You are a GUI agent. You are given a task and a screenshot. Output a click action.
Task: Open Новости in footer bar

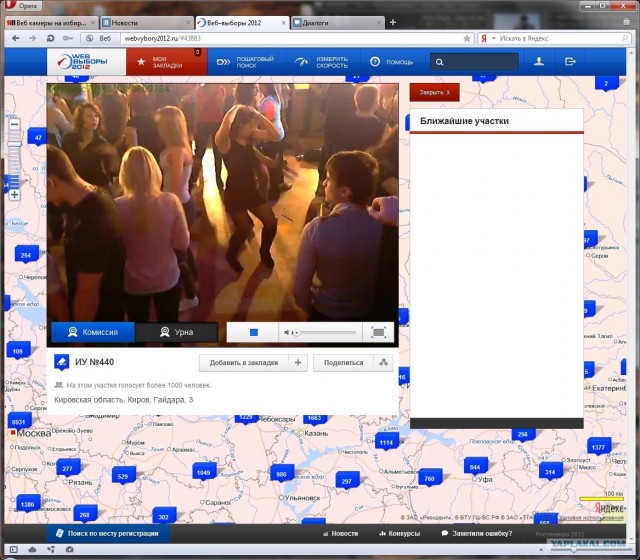click(x=340, y=533)
